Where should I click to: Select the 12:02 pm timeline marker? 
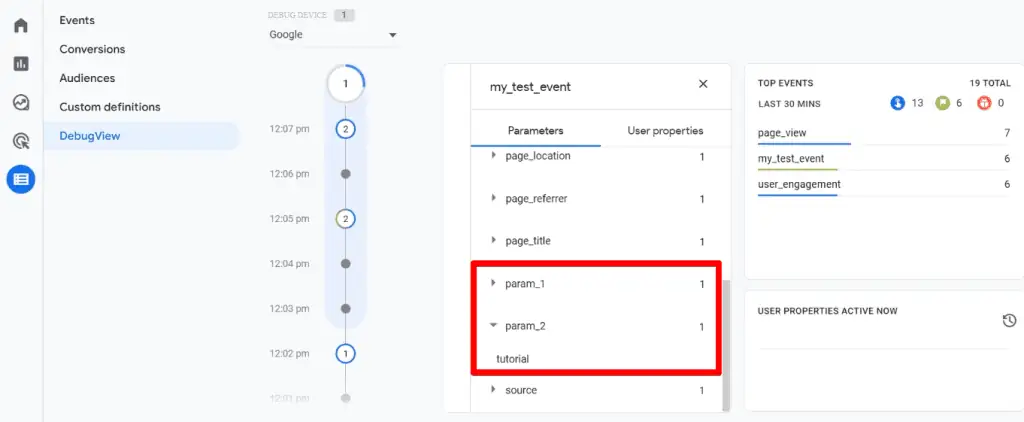click(345, 354)
